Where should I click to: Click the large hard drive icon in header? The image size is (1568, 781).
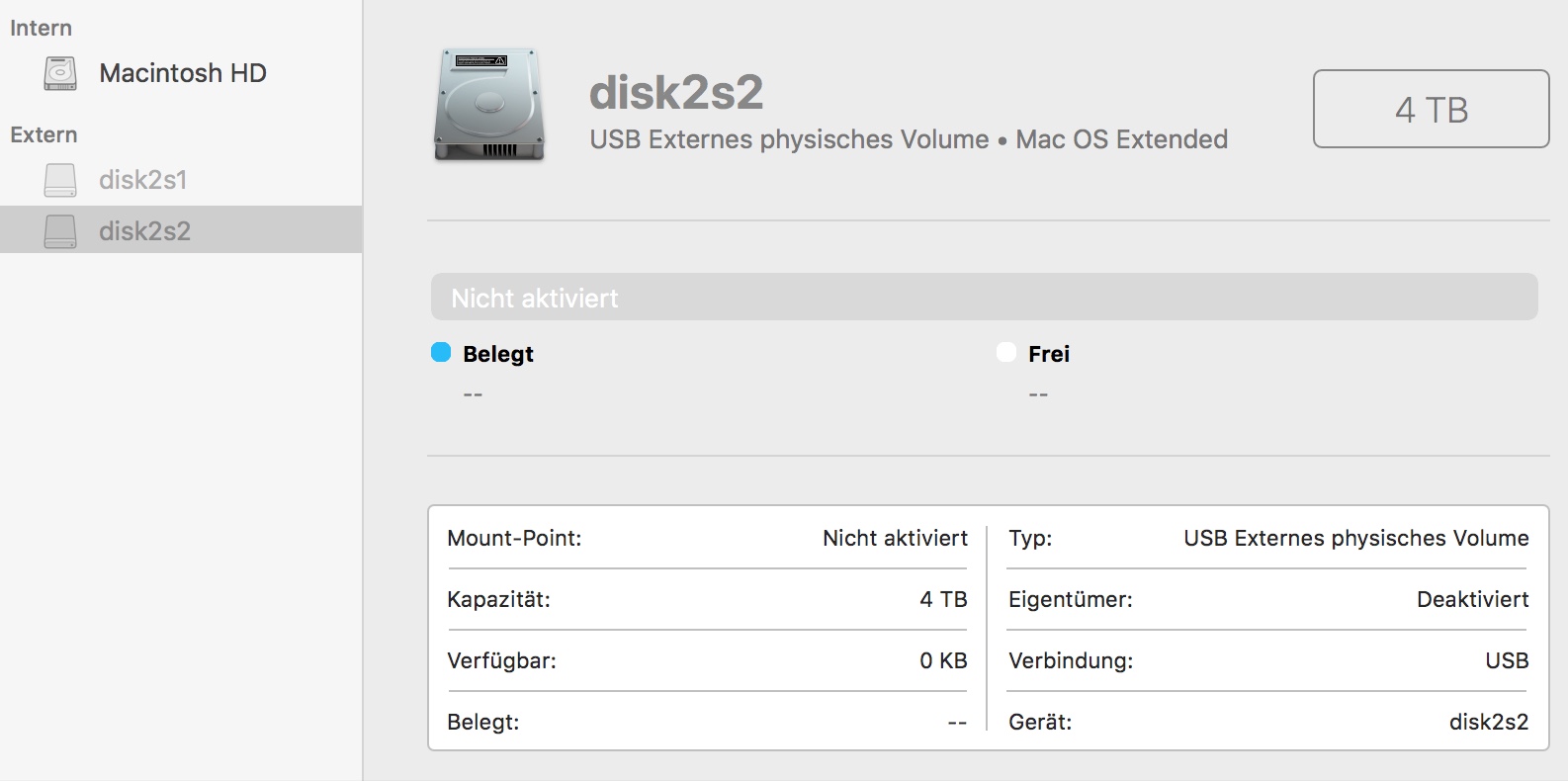[x=489, y=105]
